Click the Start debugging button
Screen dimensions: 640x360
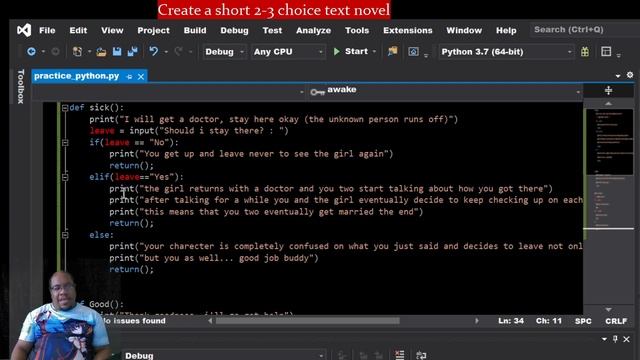(x=350, y=51)
